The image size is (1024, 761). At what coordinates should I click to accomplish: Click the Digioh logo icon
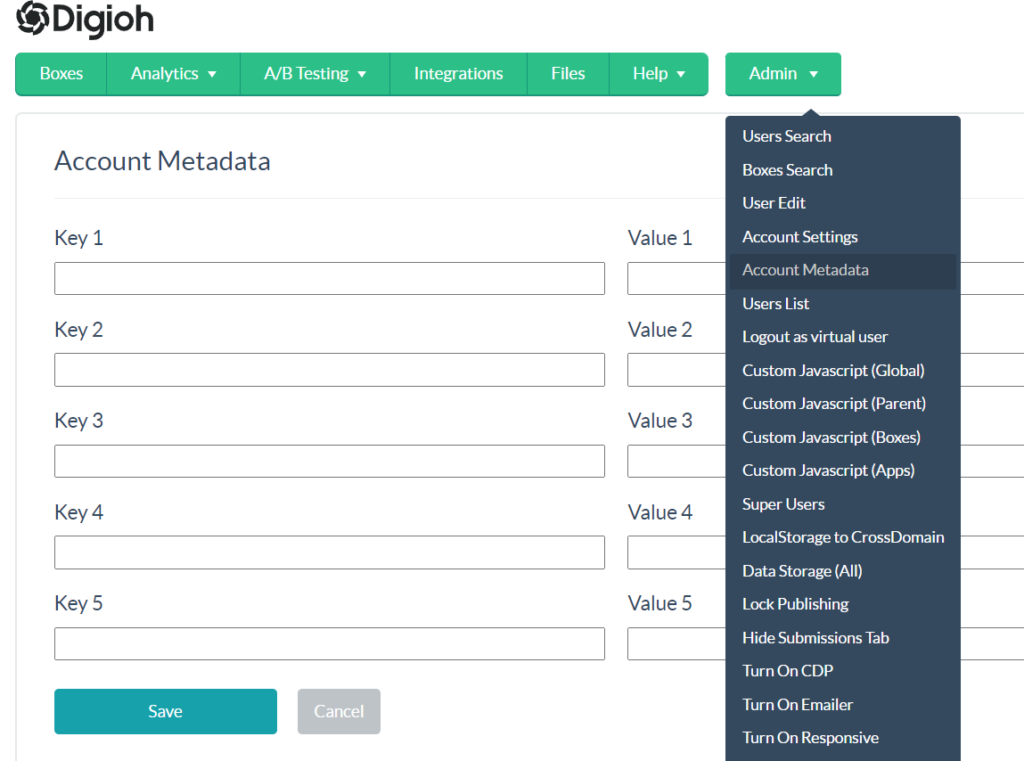pyautogui.click(x=28, y=18)
